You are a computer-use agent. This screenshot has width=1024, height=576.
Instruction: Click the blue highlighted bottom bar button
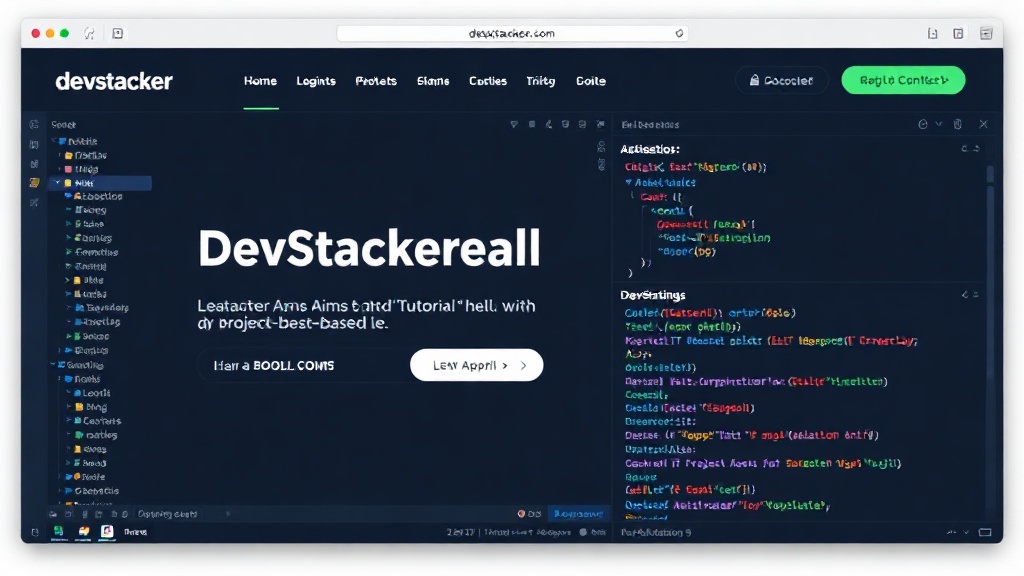(578, 514)
